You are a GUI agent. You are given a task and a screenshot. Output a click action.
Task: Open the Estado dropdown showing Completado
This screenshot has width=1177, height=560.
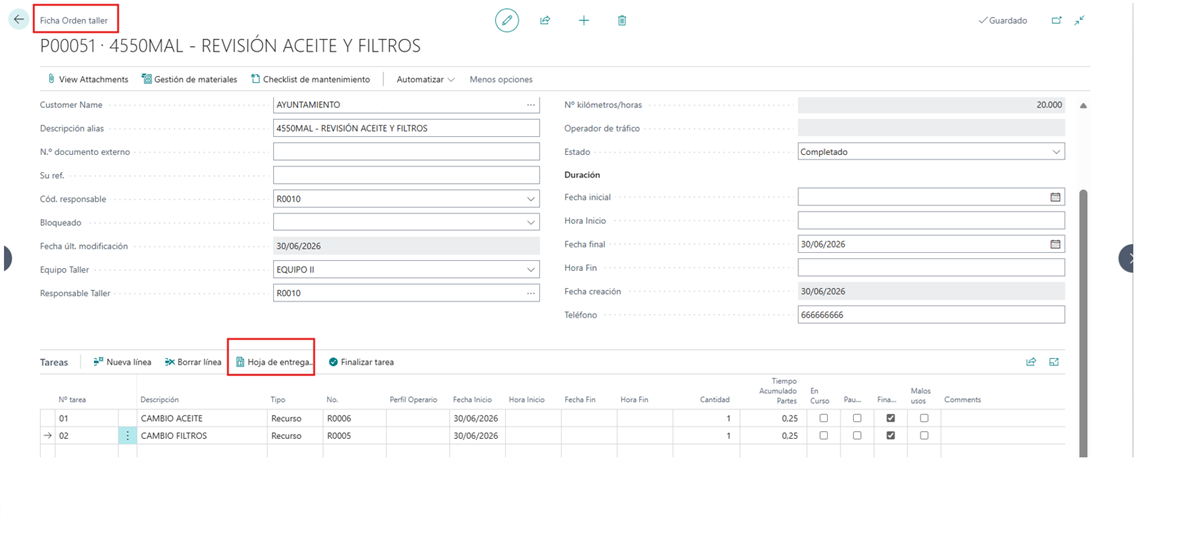pyautogui.click(x=931, y=152)
